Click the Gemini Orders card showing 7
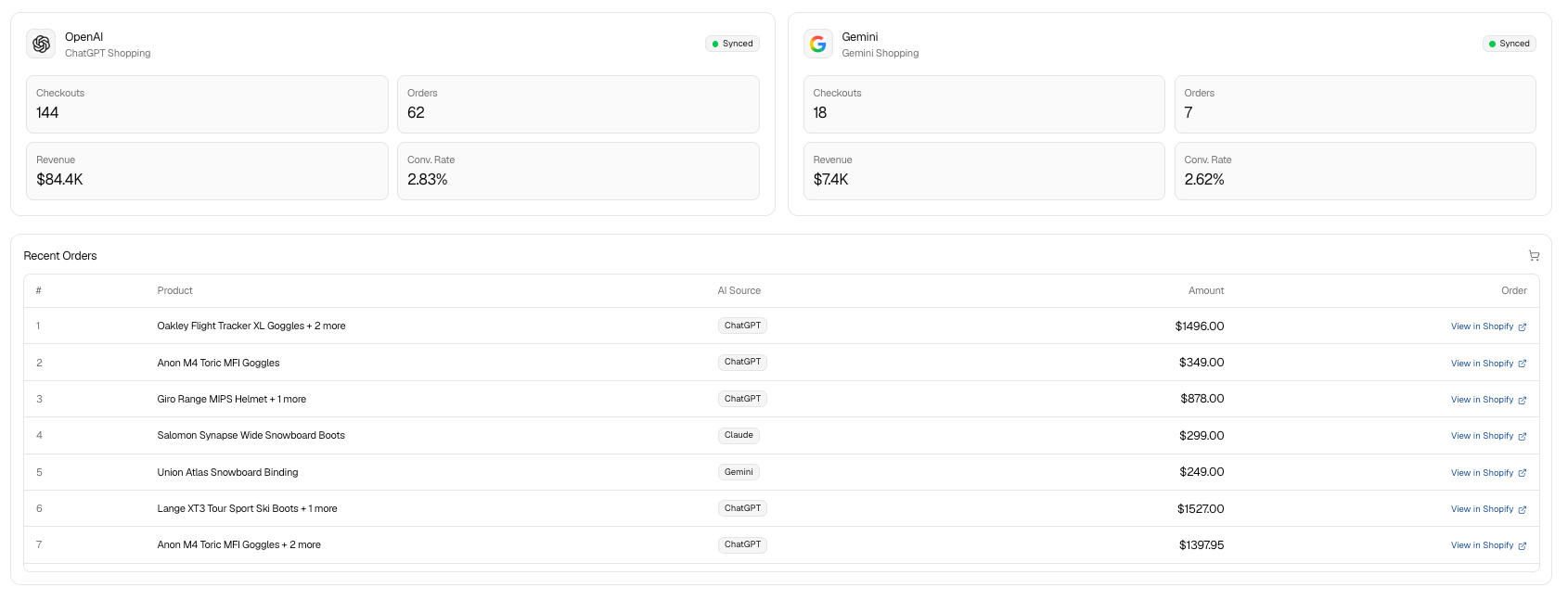1568x601 pixels. click(x=1355, y=104)
